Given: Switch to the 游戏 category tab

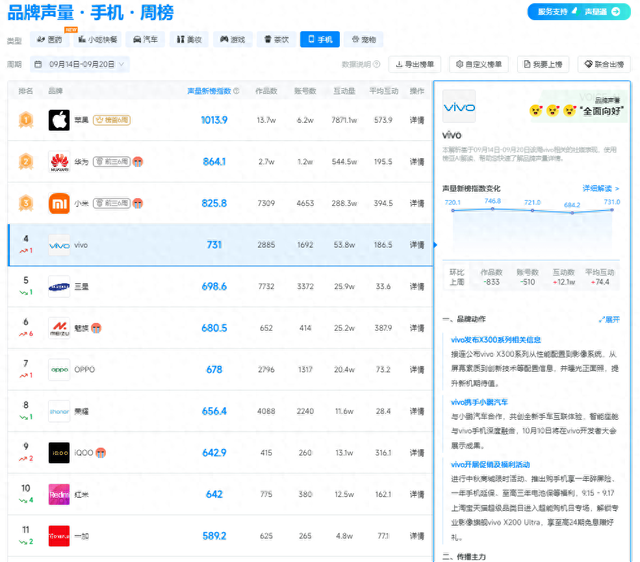Looking at the screenshot, I should [x=233, y=40].
